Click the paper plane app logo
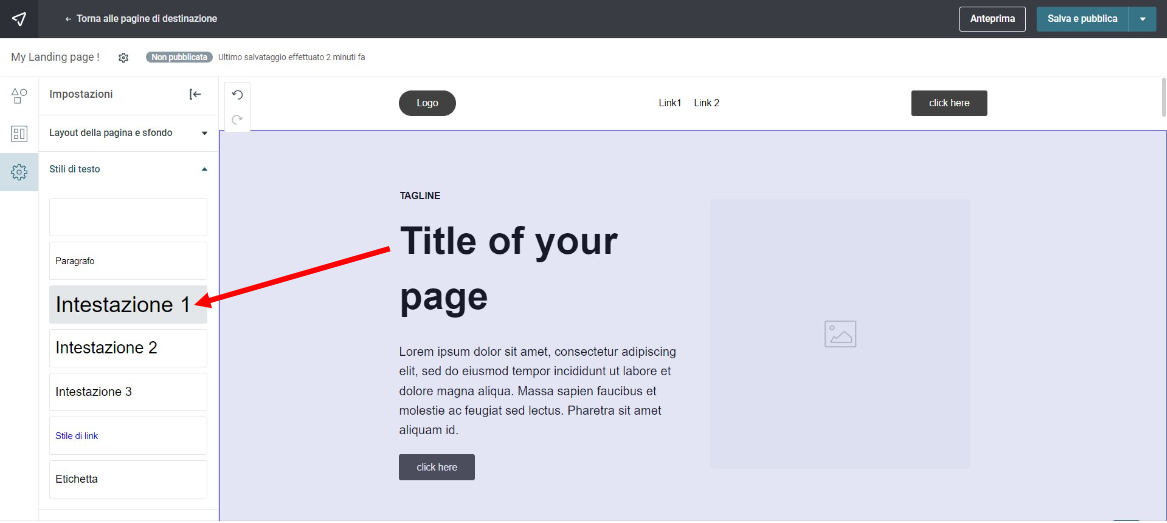 19,19
